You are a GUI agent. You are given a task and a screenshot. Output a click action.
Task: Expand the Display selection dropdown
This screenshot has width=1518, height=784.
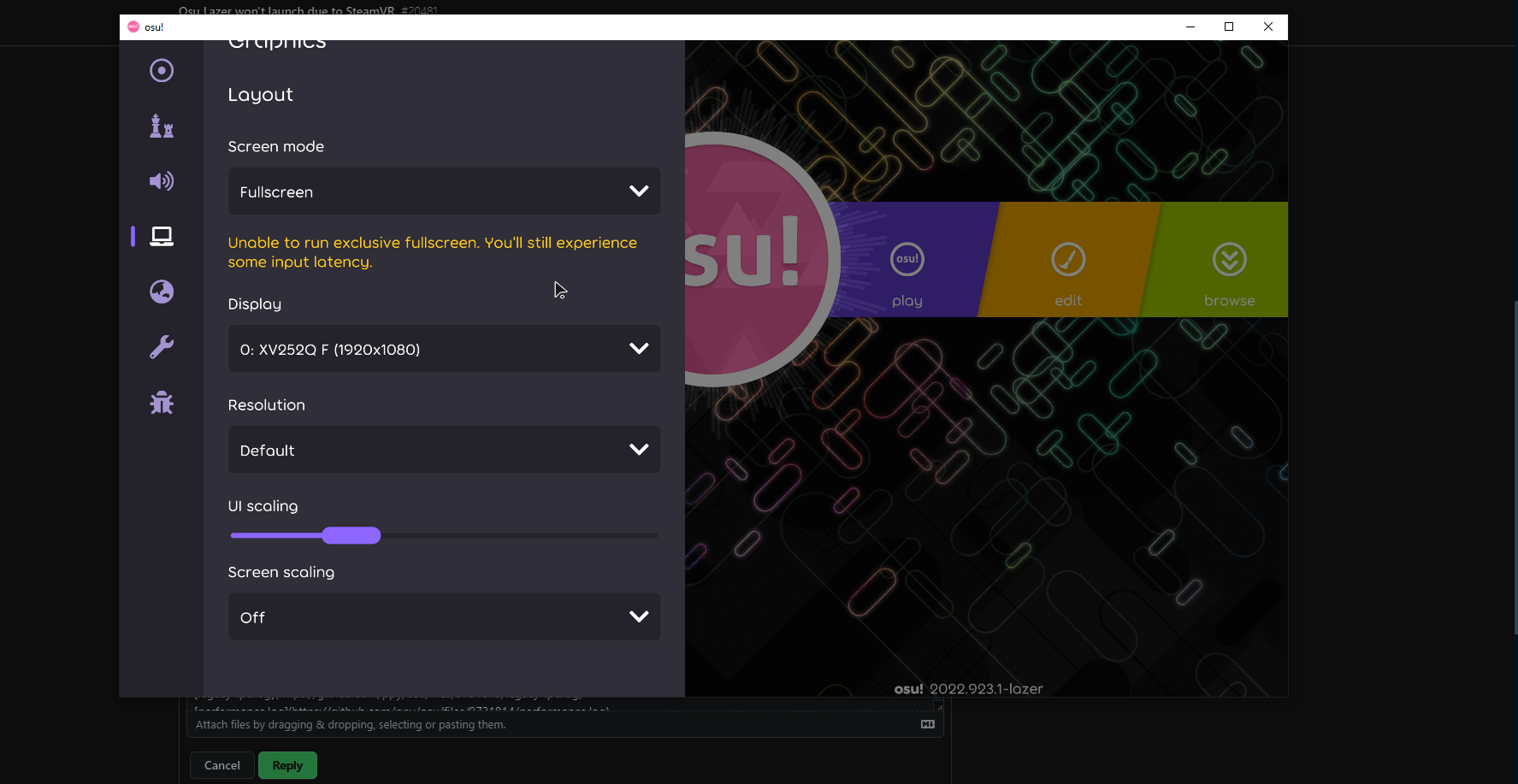(443, 349)
